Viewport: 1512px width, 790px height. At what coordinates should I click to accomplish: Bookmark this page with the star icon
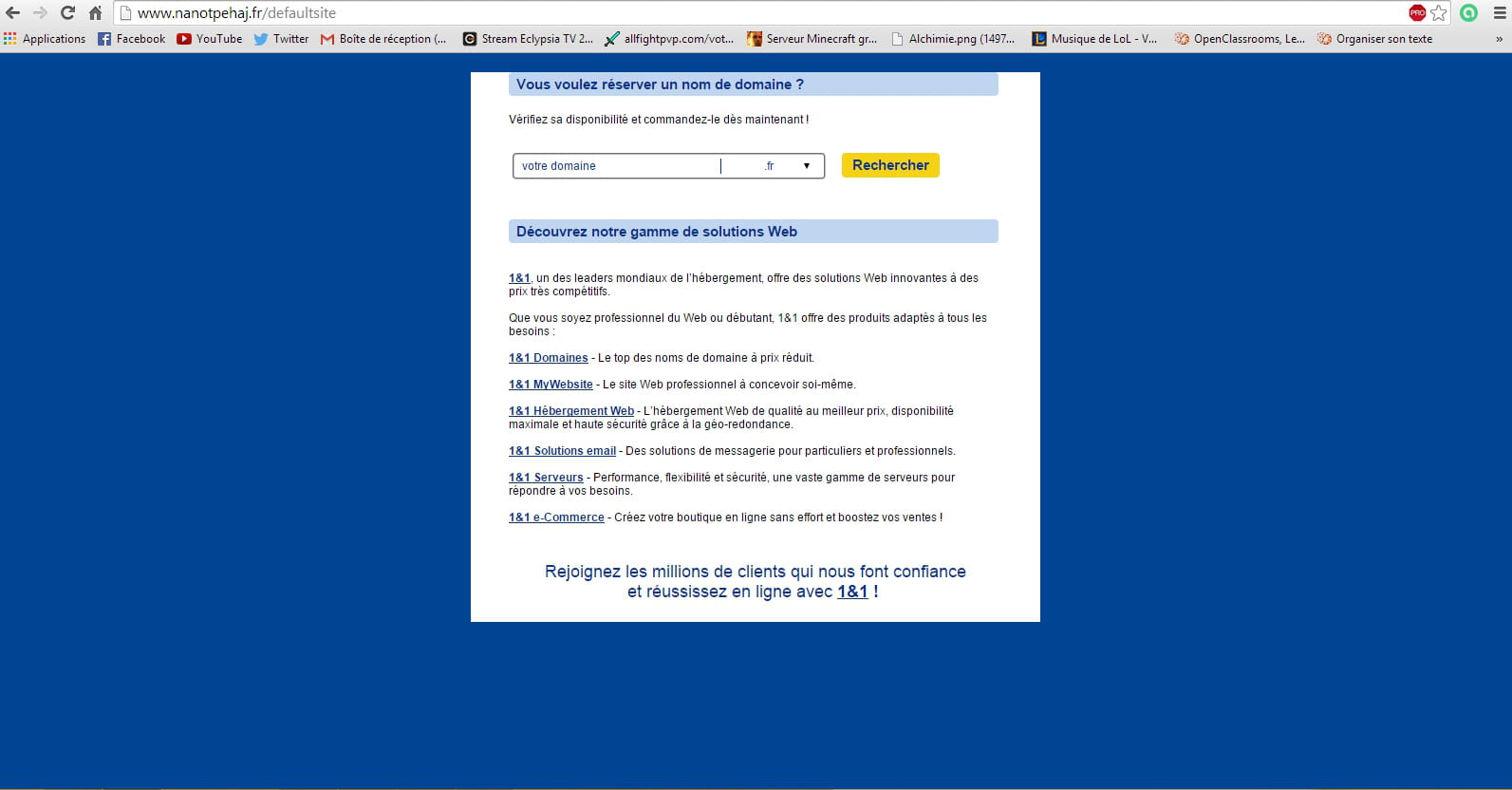(x=1439, y=13)
